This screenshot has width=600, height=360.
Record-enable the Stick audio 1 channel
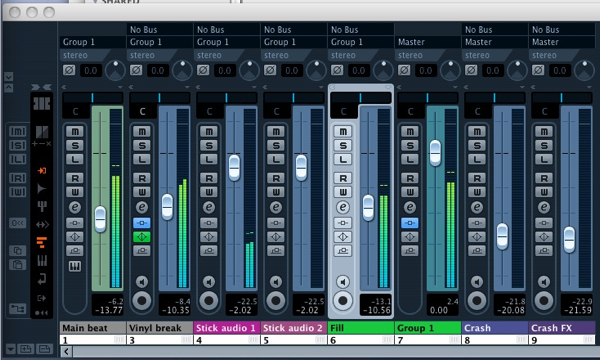[x=209, y=301]
